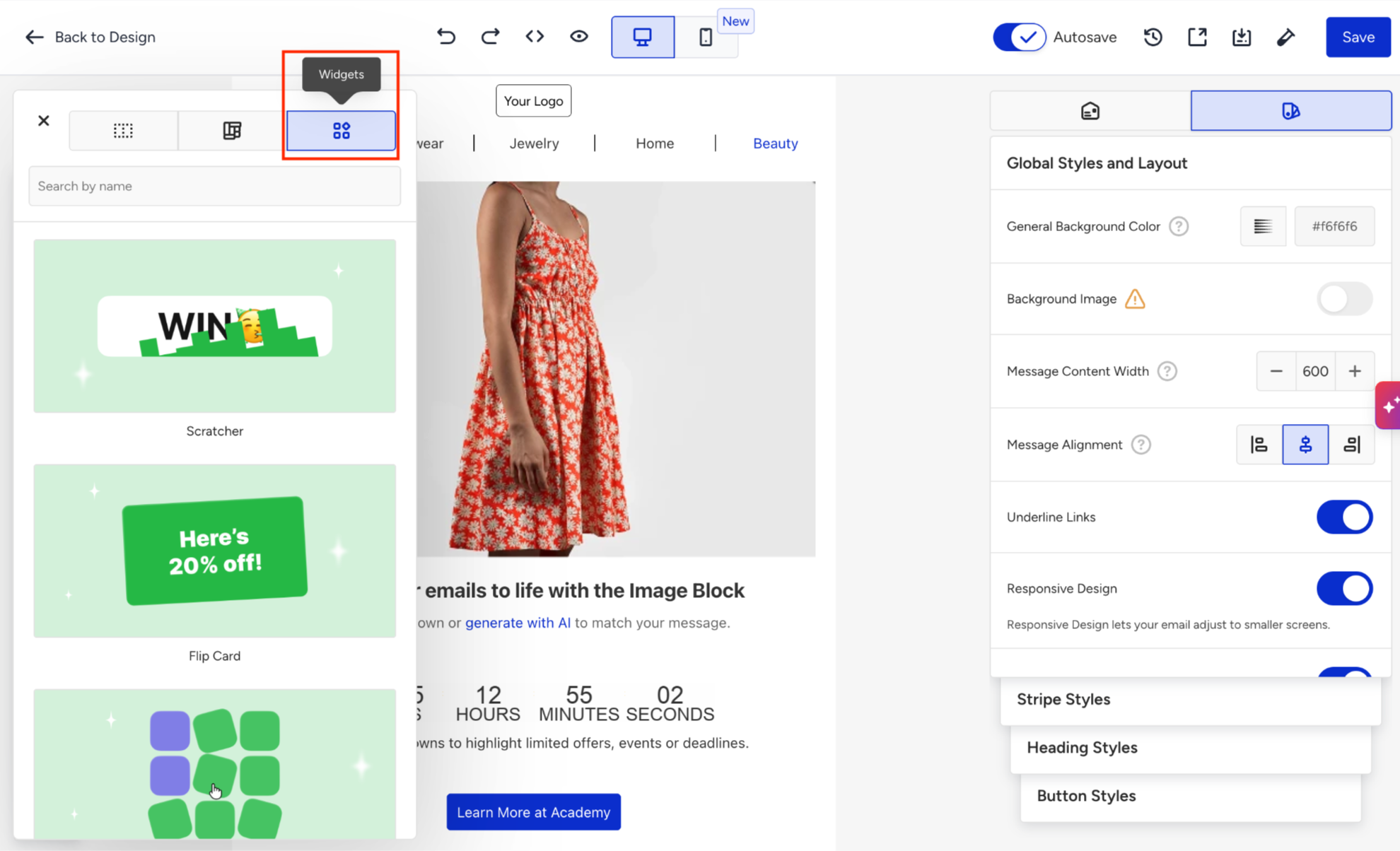Open the Beauty menu item
Screen dimensions: 1400x851
pos(775,143)
